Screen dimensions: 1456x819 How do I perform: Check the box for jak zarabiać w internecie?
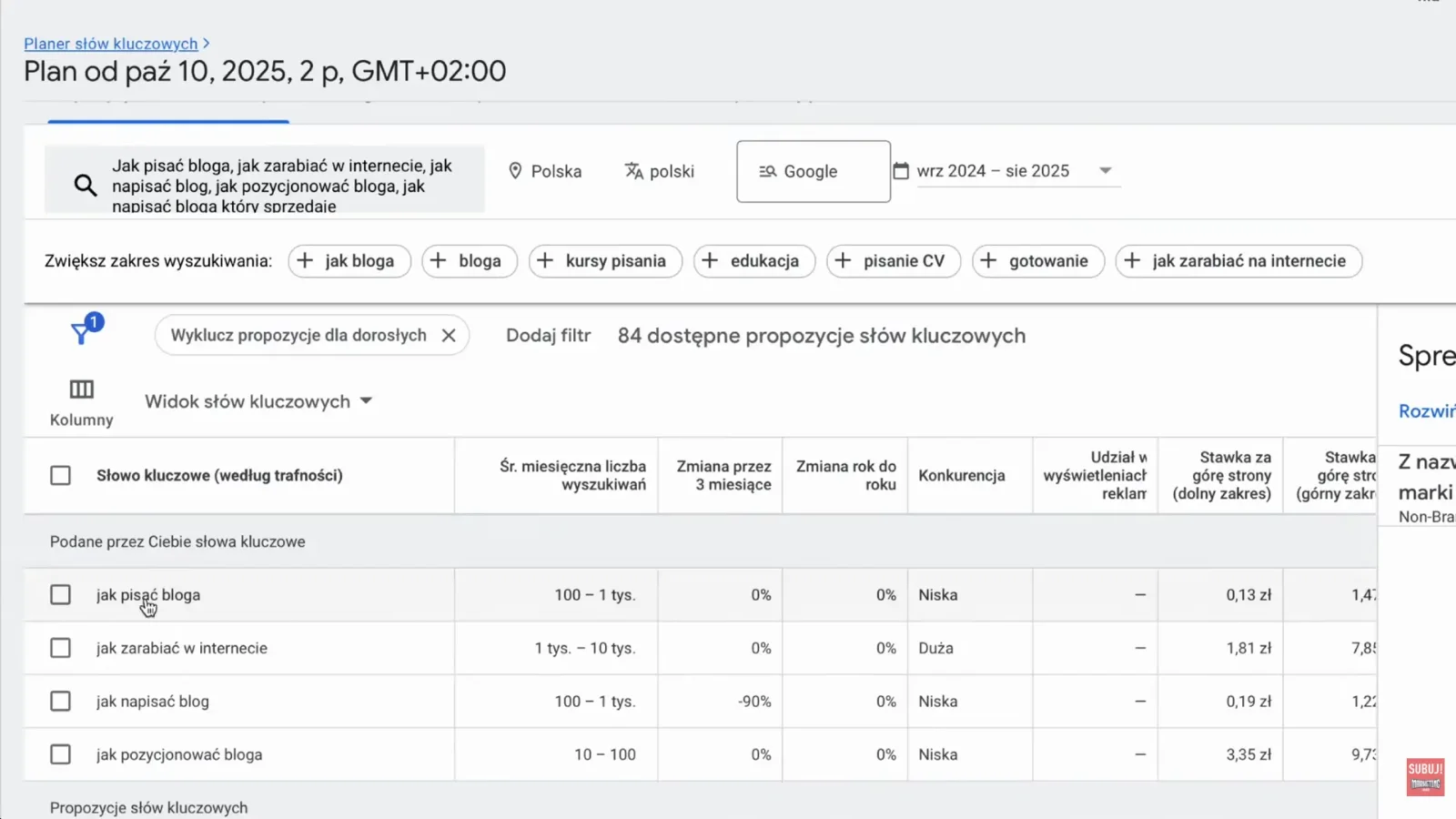point(60,648)
